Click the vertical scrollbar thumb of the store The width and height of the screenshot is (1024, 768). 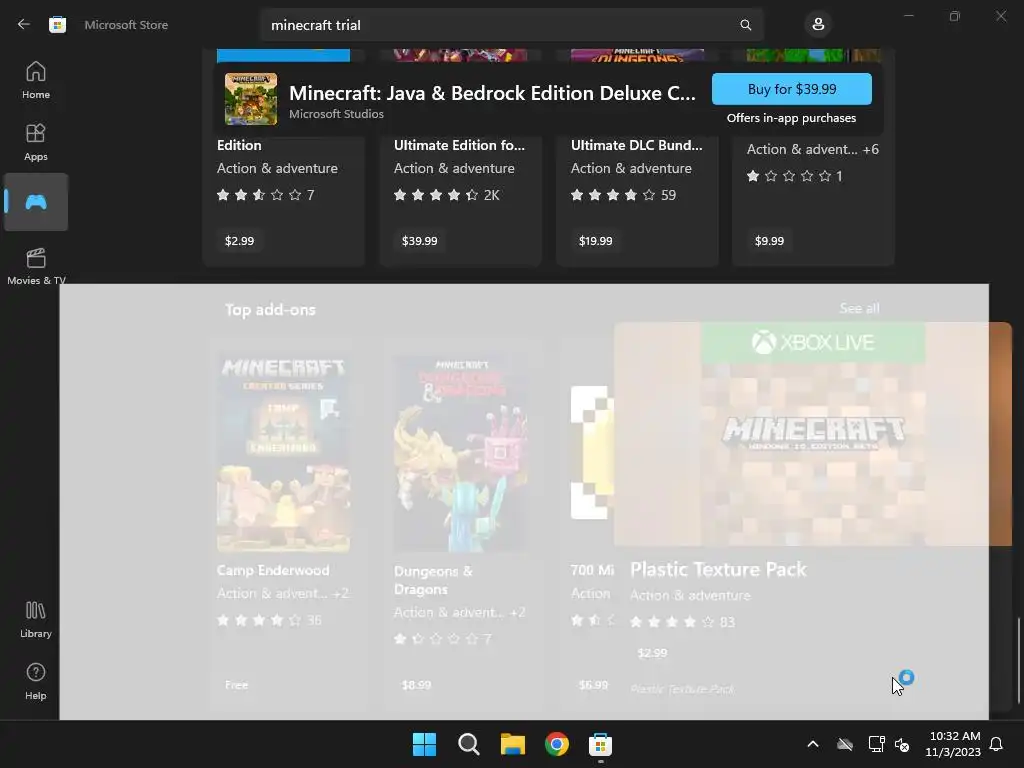(x=1018, y=660)
